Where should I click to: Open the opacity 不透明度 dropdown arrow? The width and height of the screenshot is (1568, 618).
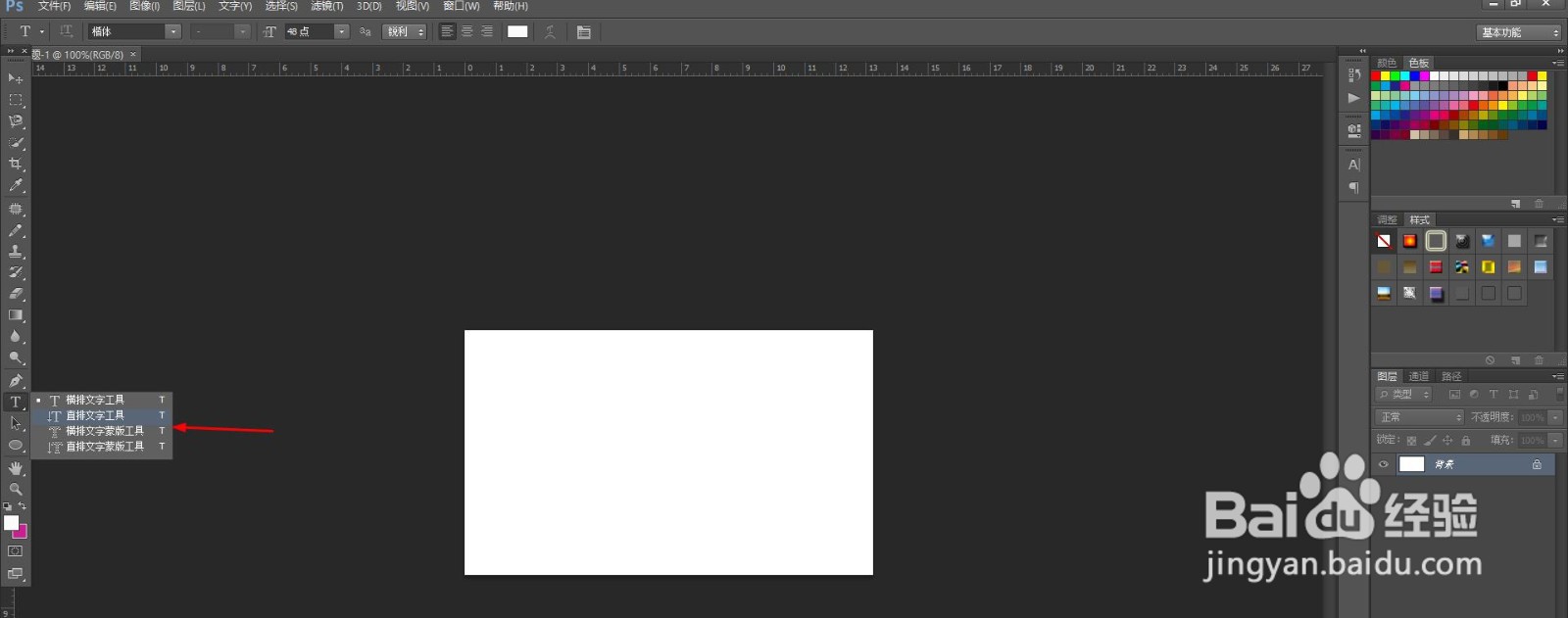click(x=1555, y=417)
